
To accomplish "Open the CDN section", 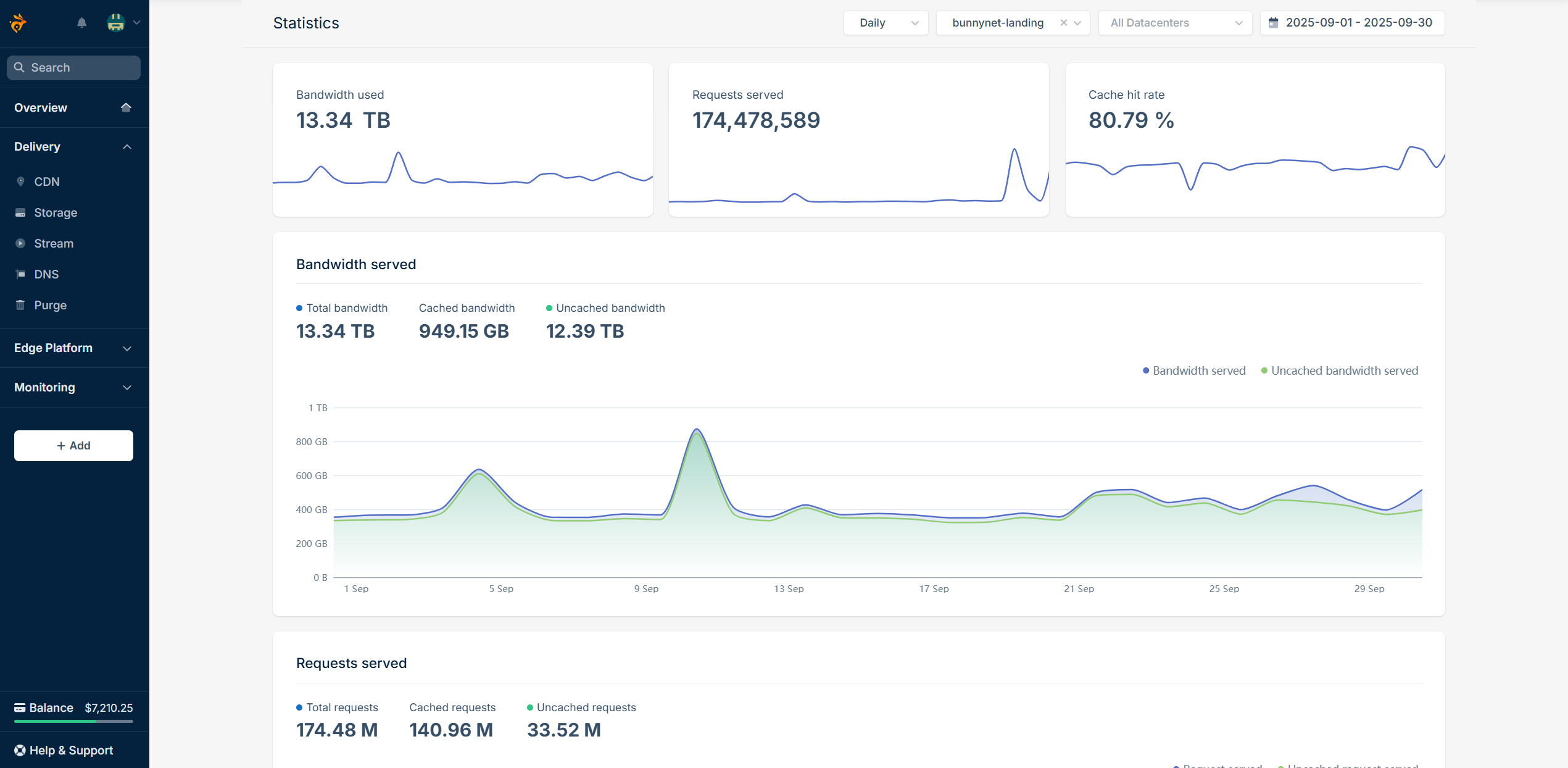I will coord(47,182).
